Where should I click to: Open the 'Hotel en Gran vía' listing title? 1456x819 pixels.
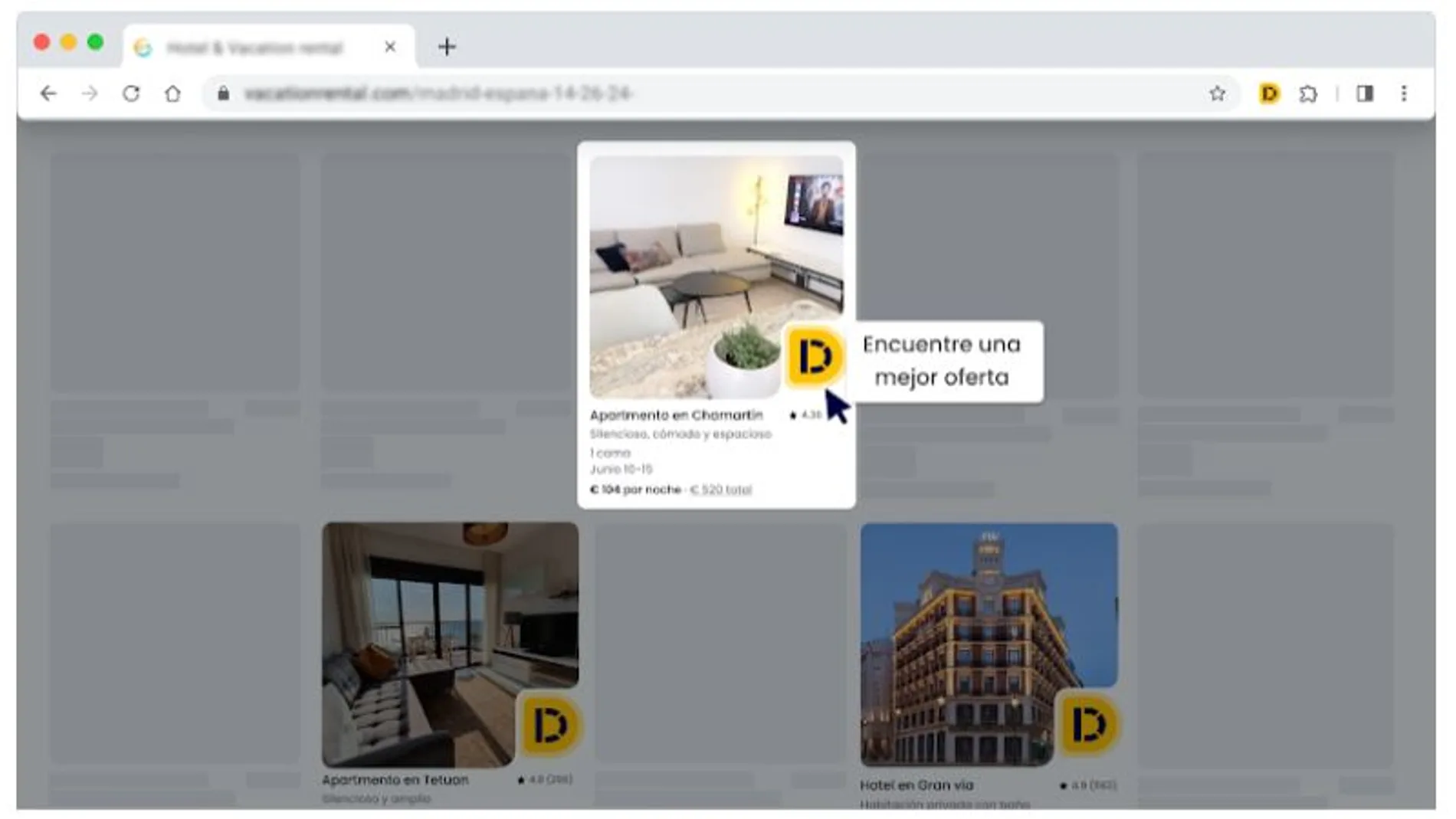point(917,785)
